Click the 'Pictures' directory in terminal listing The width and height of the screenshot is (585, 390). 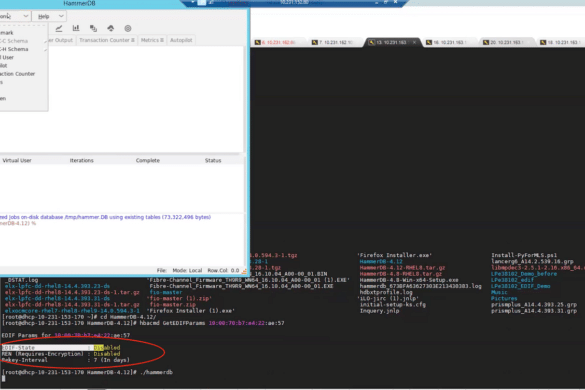pos(504,299)
